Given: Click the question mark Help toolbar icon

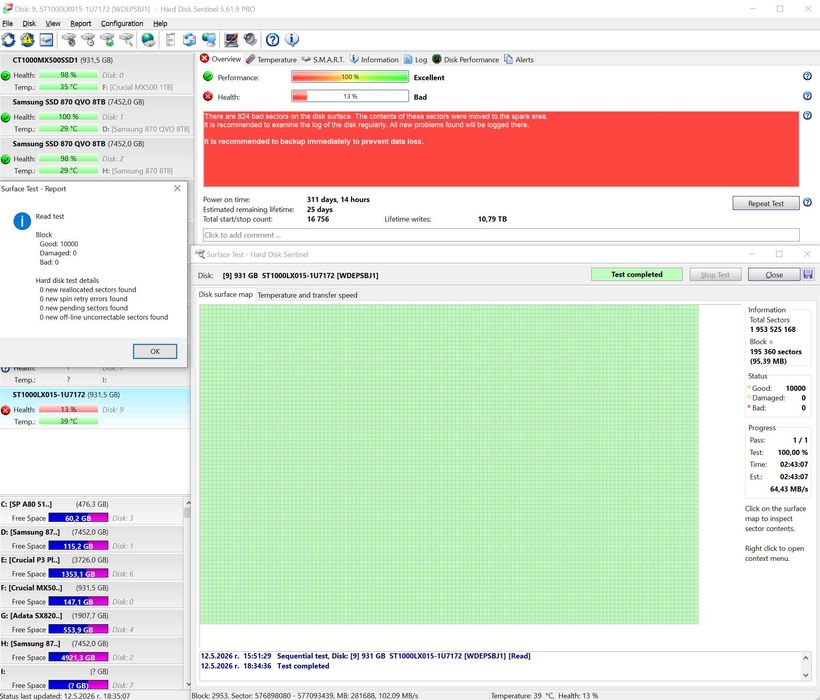Looking at the screenshot, I should coord(272,40).
